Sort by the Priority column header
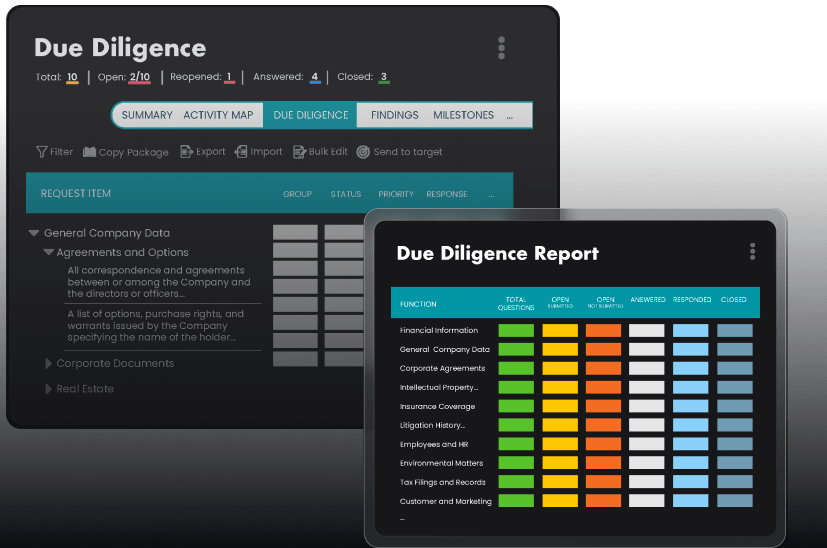 396,194
